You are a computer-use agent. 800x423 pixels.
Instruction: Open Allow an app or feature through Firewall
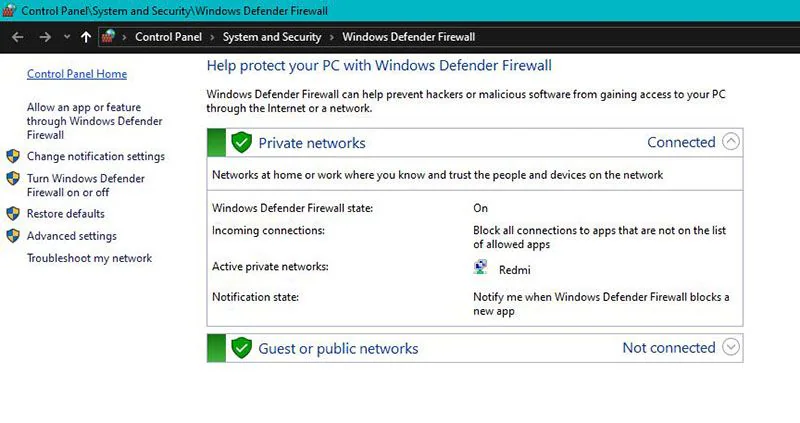(x=84, y=121)
